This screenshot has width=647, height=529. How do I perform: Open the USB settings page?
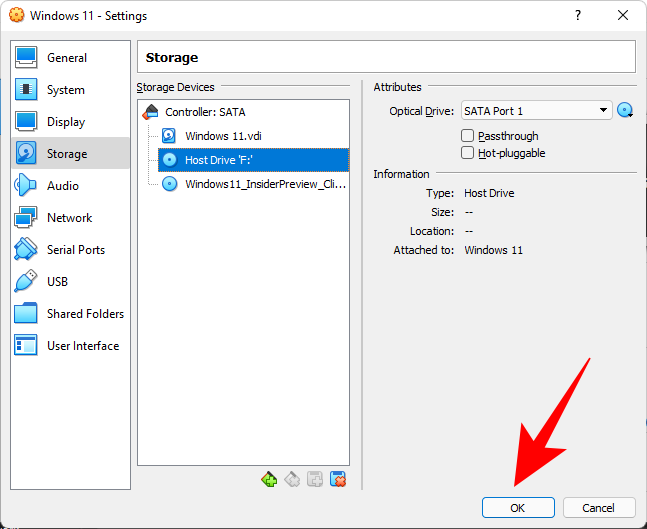(58, 282)
